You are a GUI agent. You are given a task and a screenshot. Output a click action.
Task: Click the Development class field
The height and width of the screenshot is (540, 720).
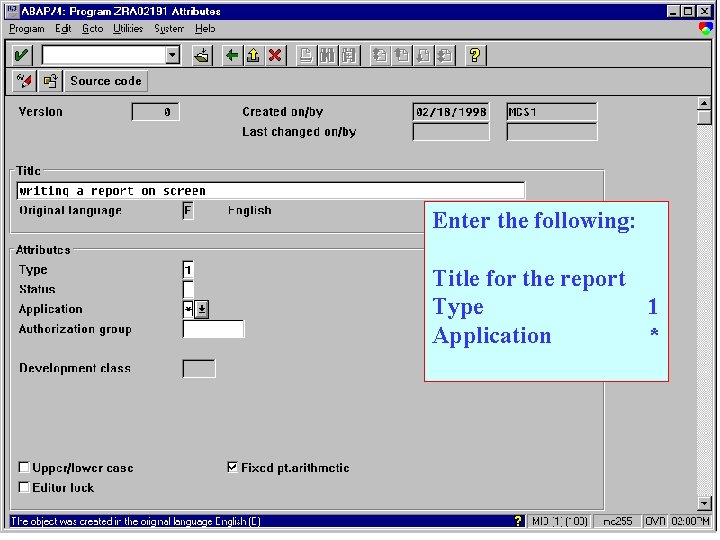point(199,368)
